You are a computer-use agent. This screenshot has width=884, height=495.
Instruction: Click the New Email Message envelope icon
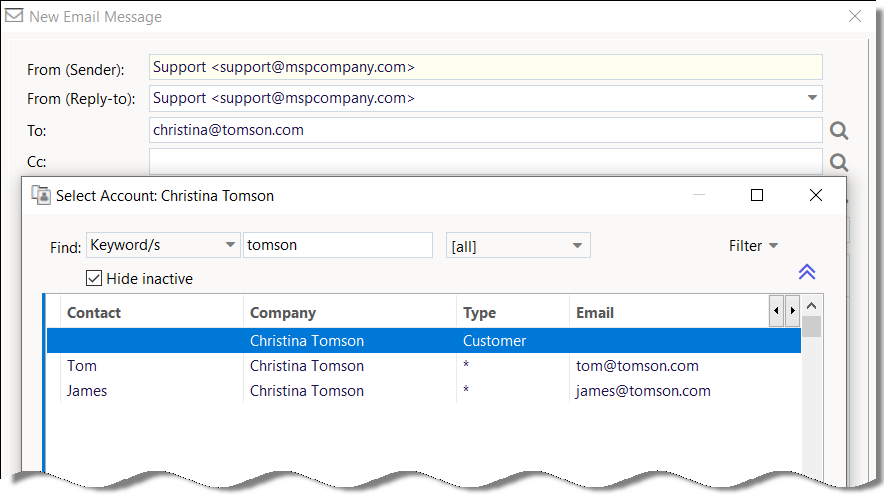(x=15, y=16)
